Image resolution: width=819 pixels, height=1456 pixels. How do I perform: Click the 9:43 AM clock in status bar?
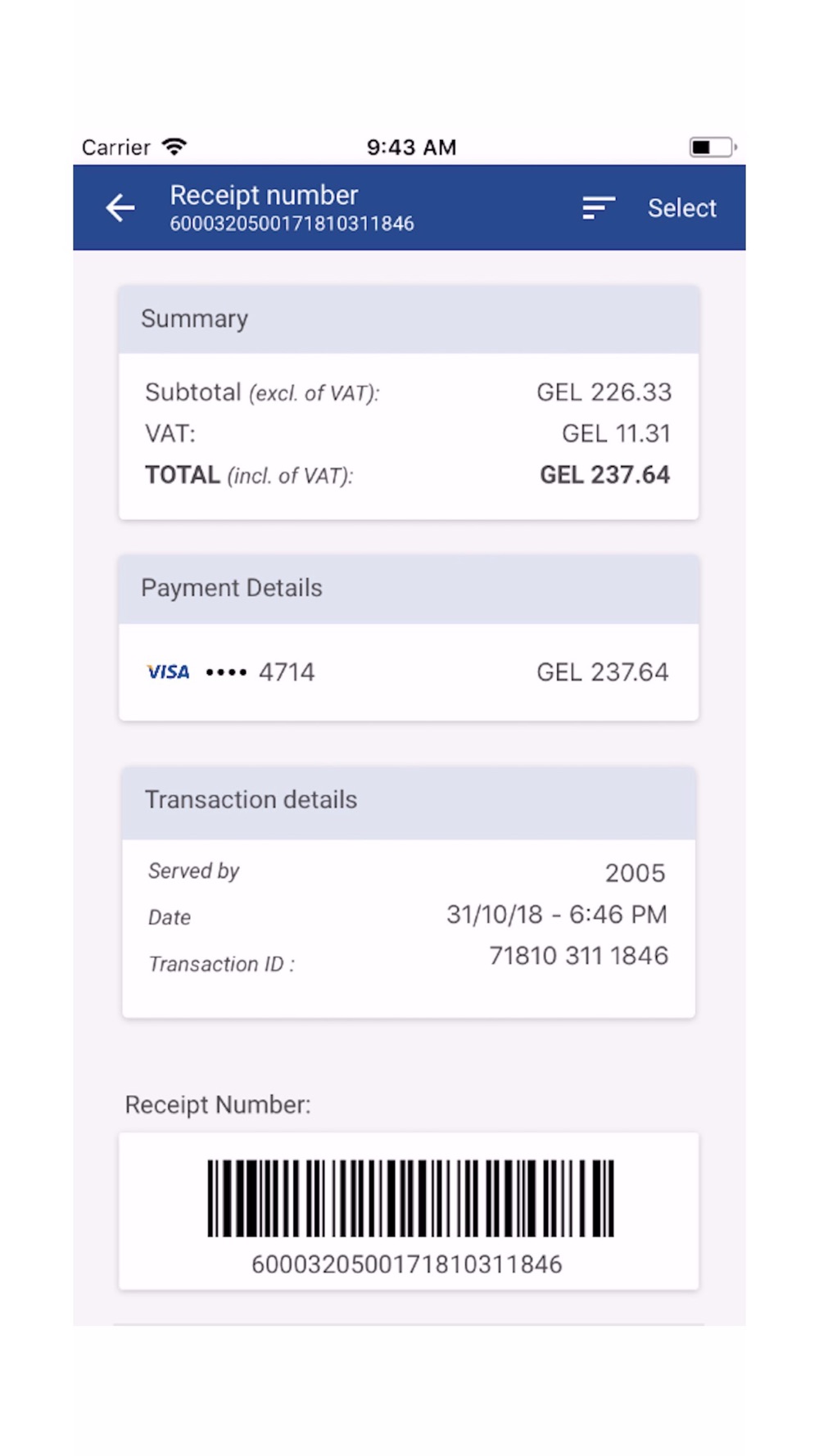(411, 147)
